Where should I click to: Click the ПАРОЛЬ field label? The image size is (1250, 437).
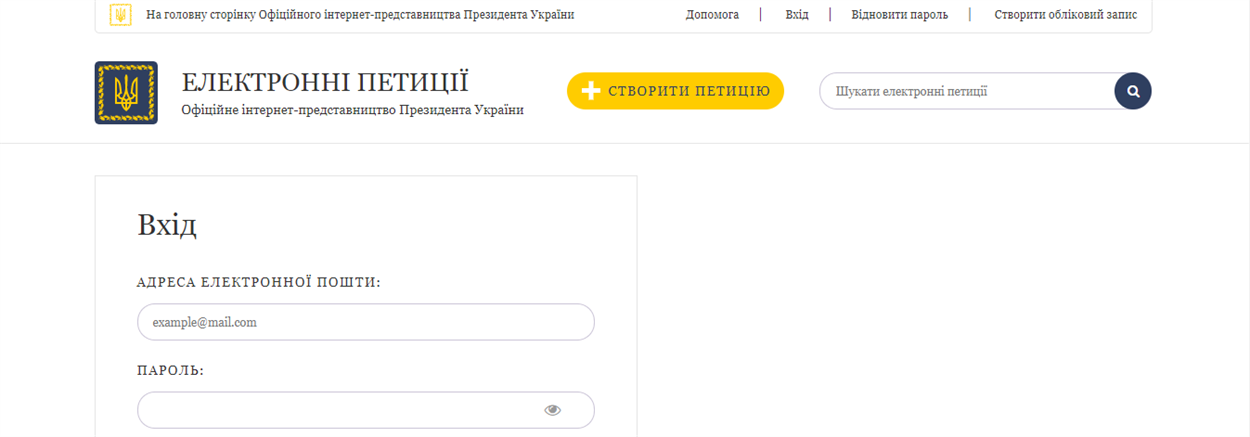pyautogui.click(x=170, y=371)
